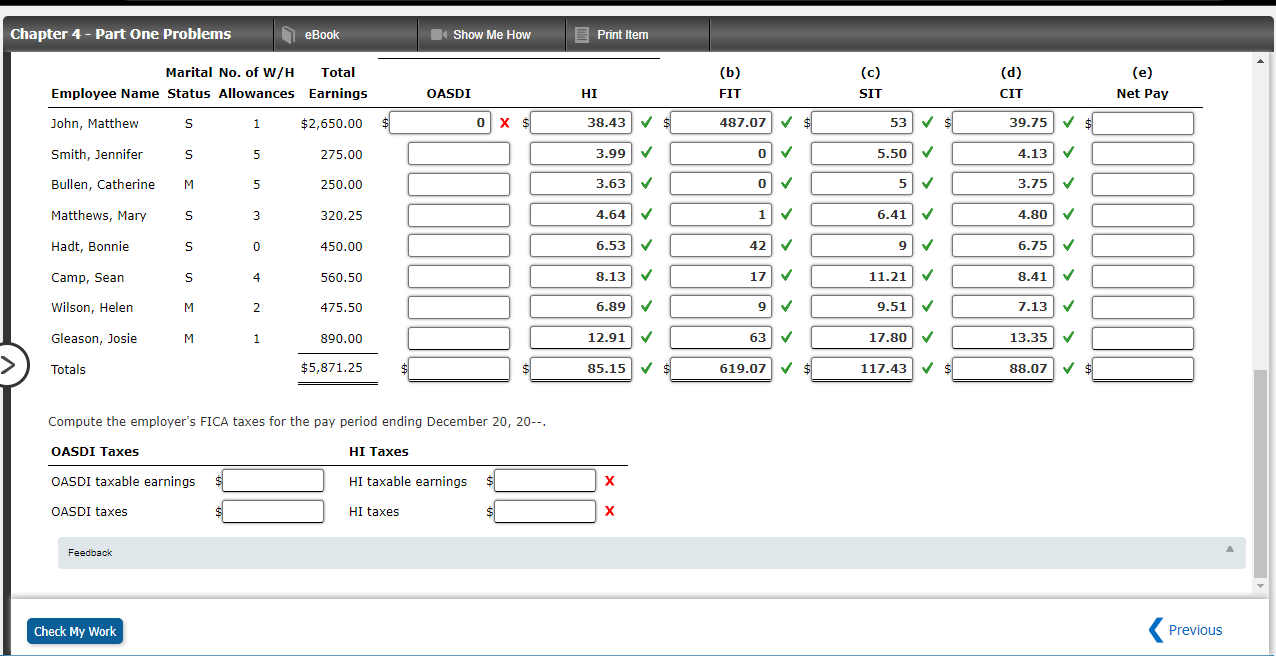Click the HI taxable earnings field
This screenshot has height=656, width=1276.
[x=545, y=481]
